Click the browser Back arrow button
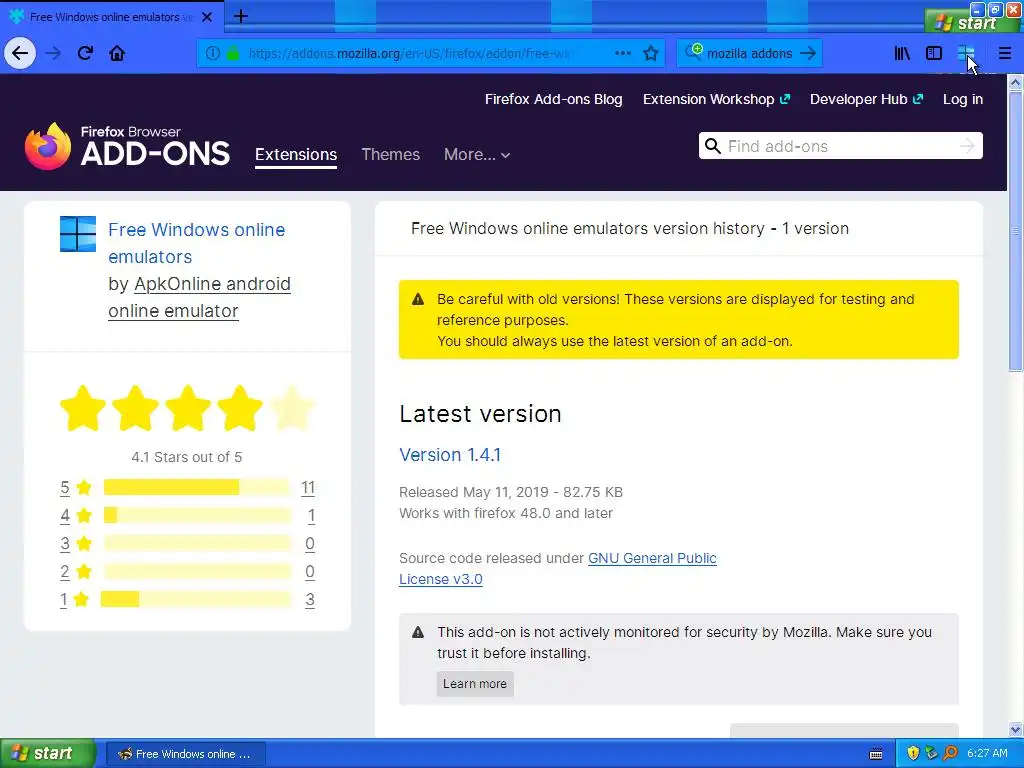1024x768 pixels. coord(20,53)
